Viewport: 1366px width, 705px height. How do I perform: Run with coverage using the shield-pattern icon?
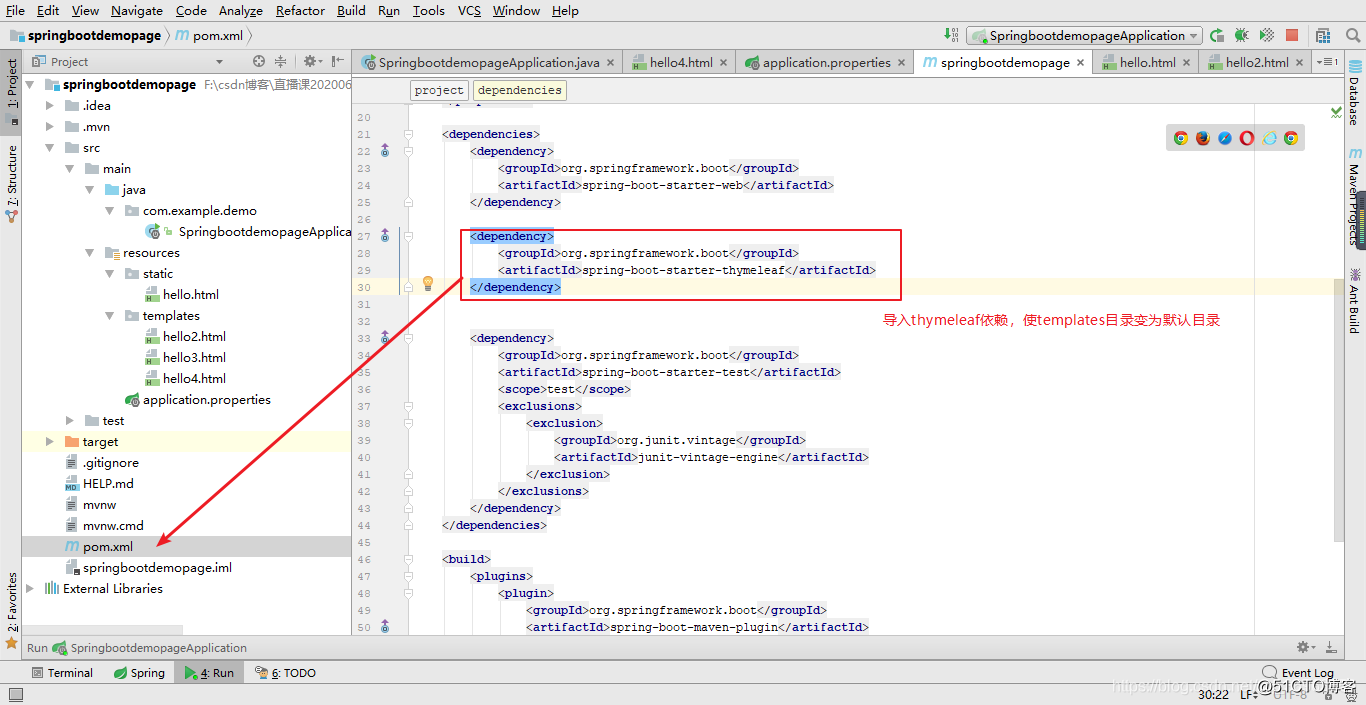tap(1267, 35)
